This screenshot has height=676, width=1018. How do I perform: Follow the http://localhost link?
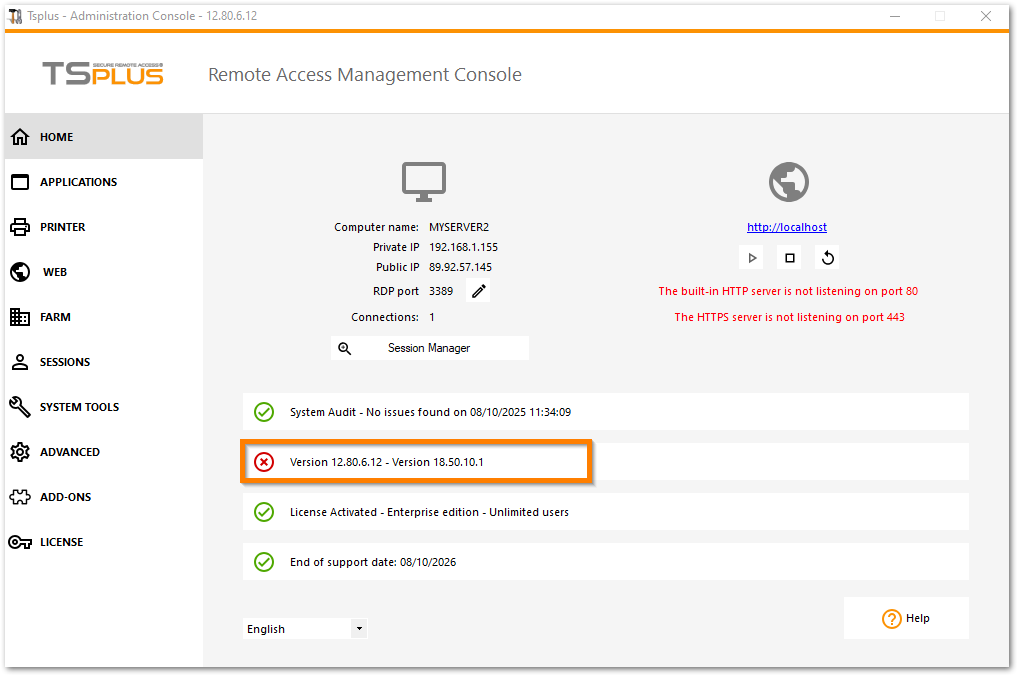(787, 227)
